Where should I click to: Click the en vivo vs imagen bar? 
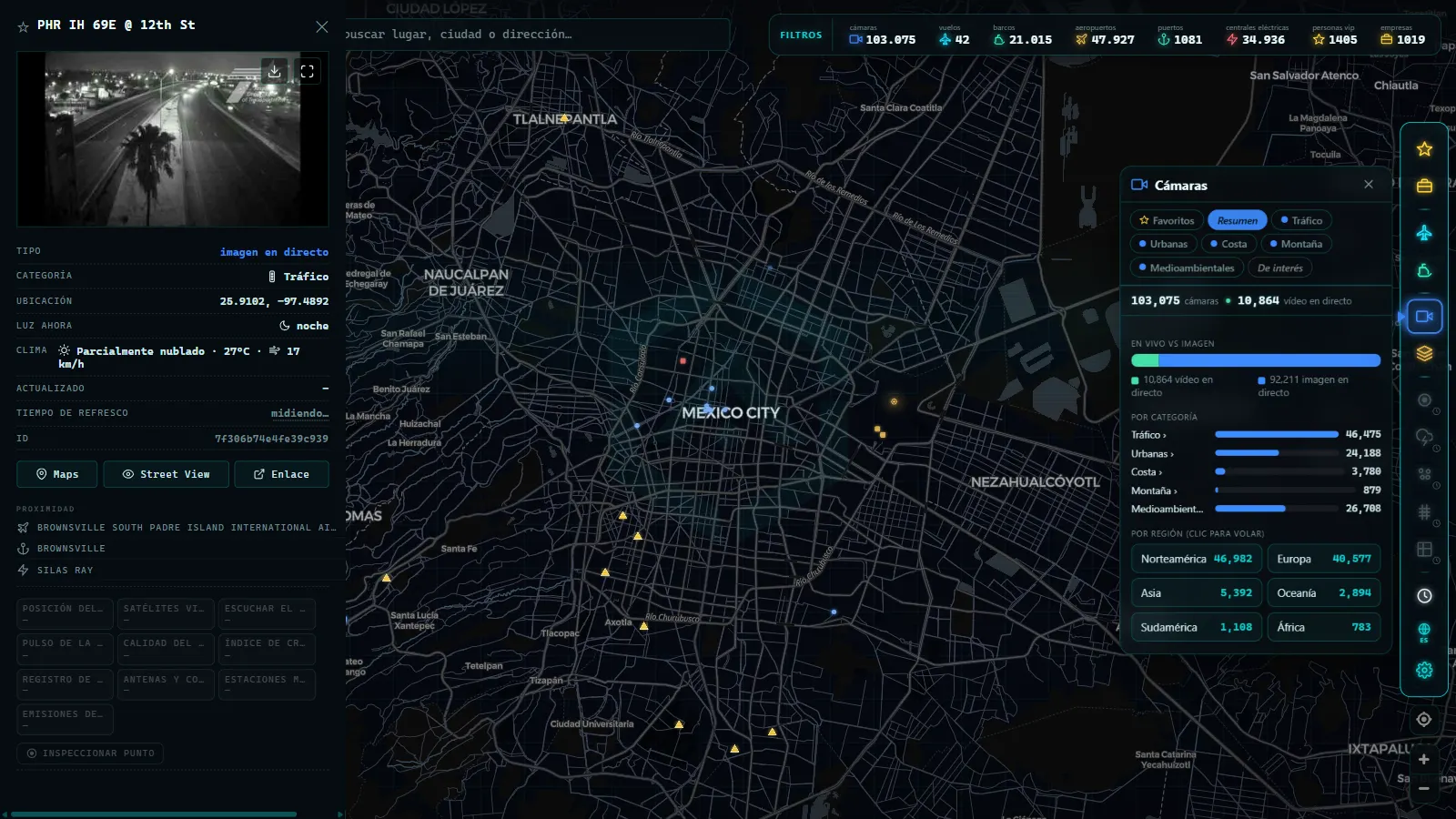1256,360
